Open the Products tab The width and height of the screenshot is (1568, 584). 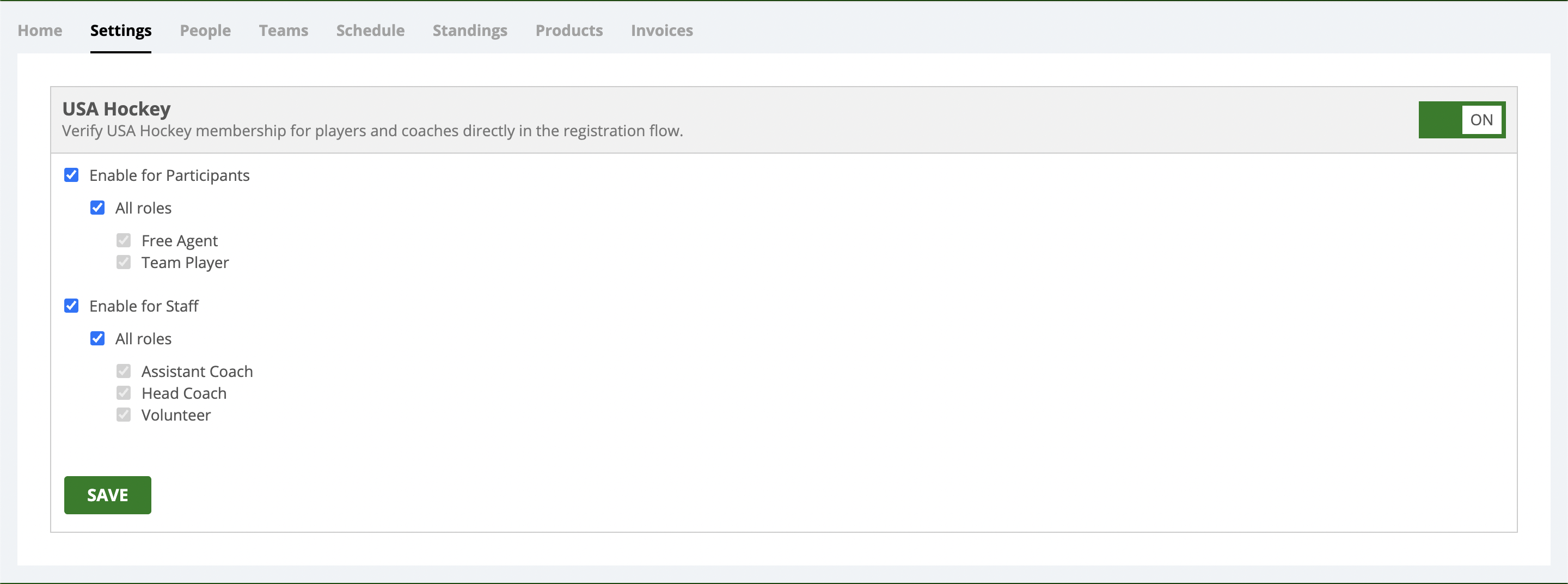[x=569, y=31]
